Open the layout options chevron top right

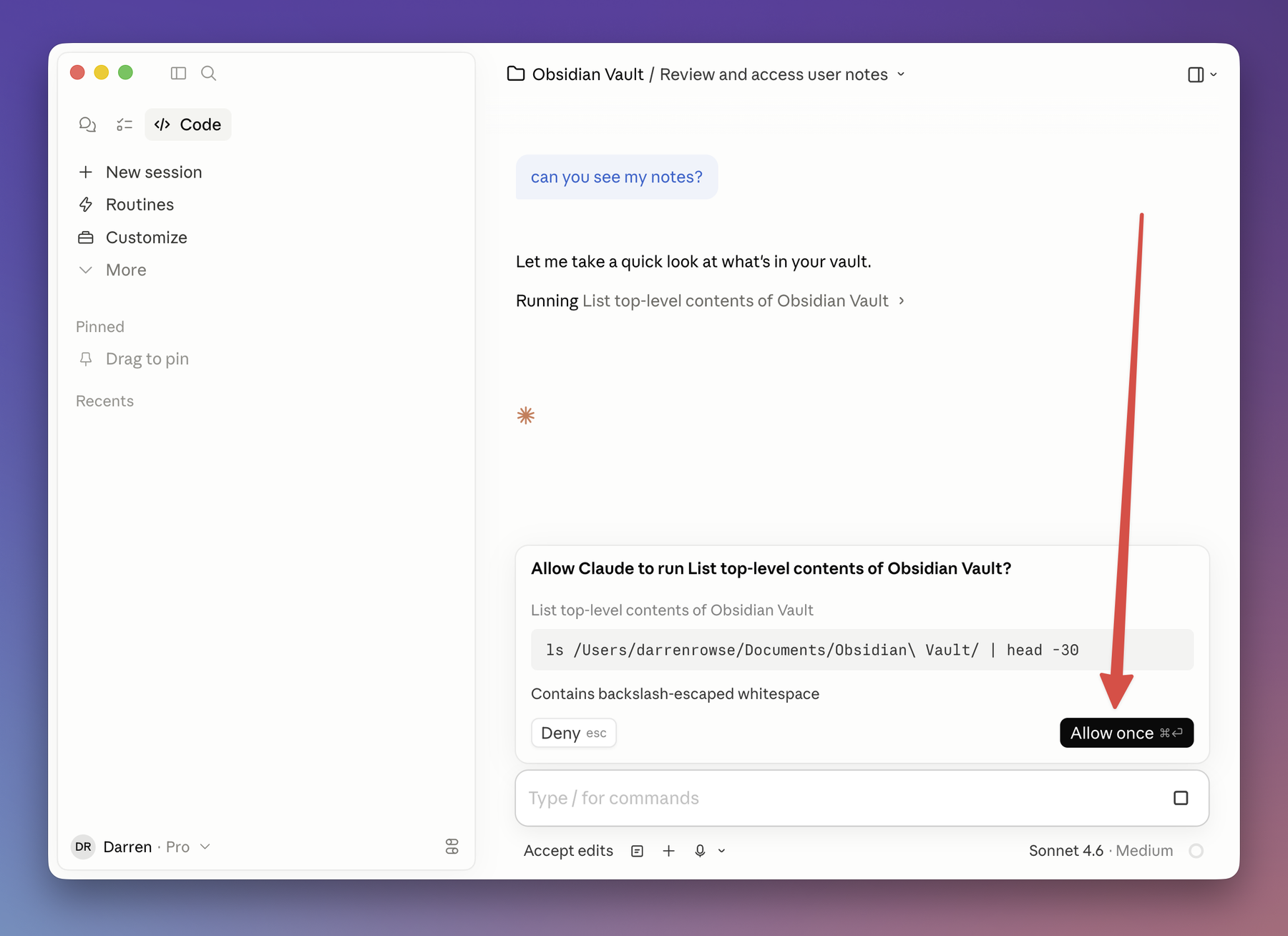[1214, 74]
